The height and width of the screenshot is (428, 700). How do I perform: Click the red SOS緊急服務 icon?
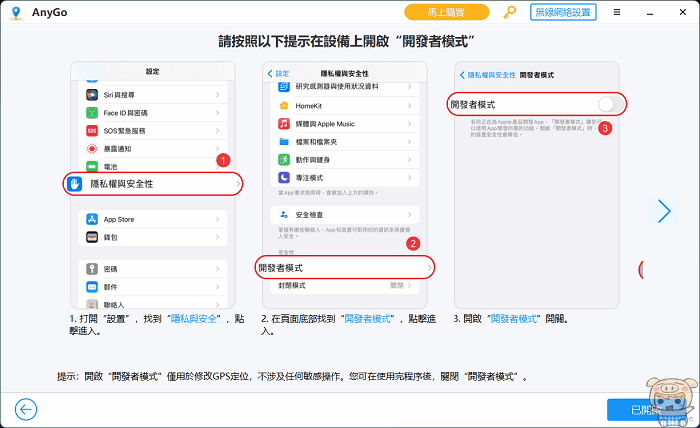92,131
